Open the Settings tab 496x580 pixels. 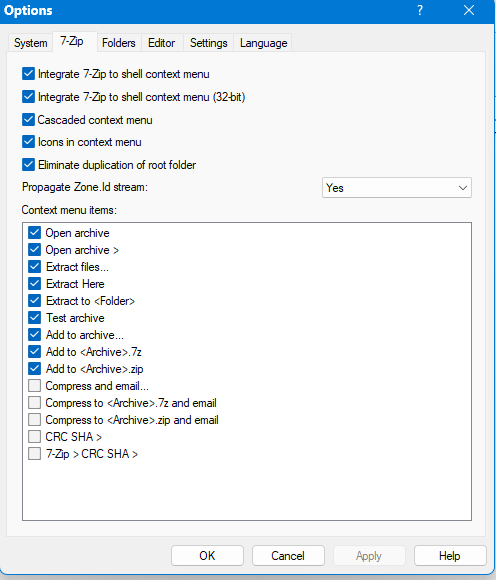coord(209,43)
